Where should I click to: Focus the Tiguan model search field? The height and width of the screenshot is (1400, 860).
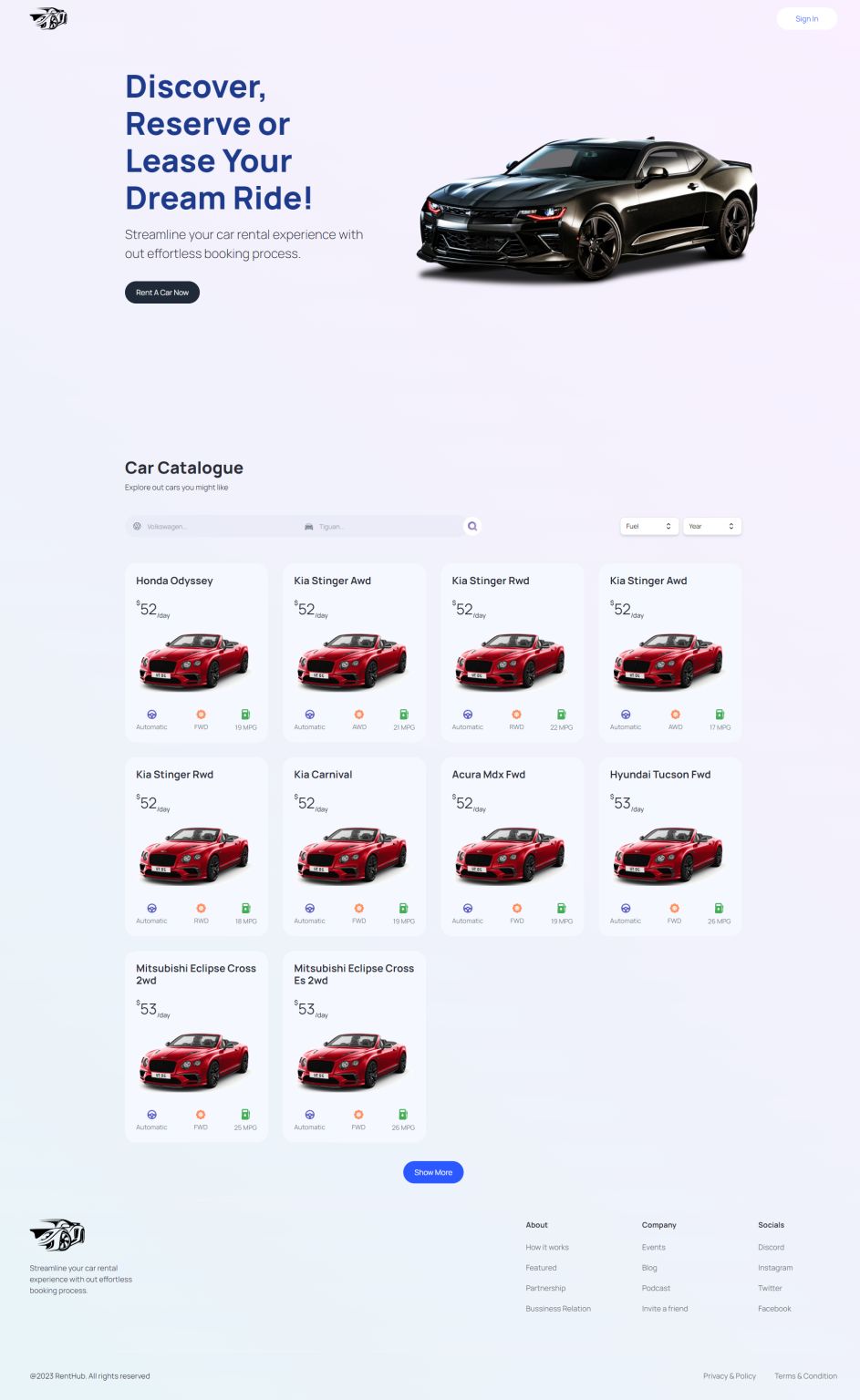pos(388,526)
